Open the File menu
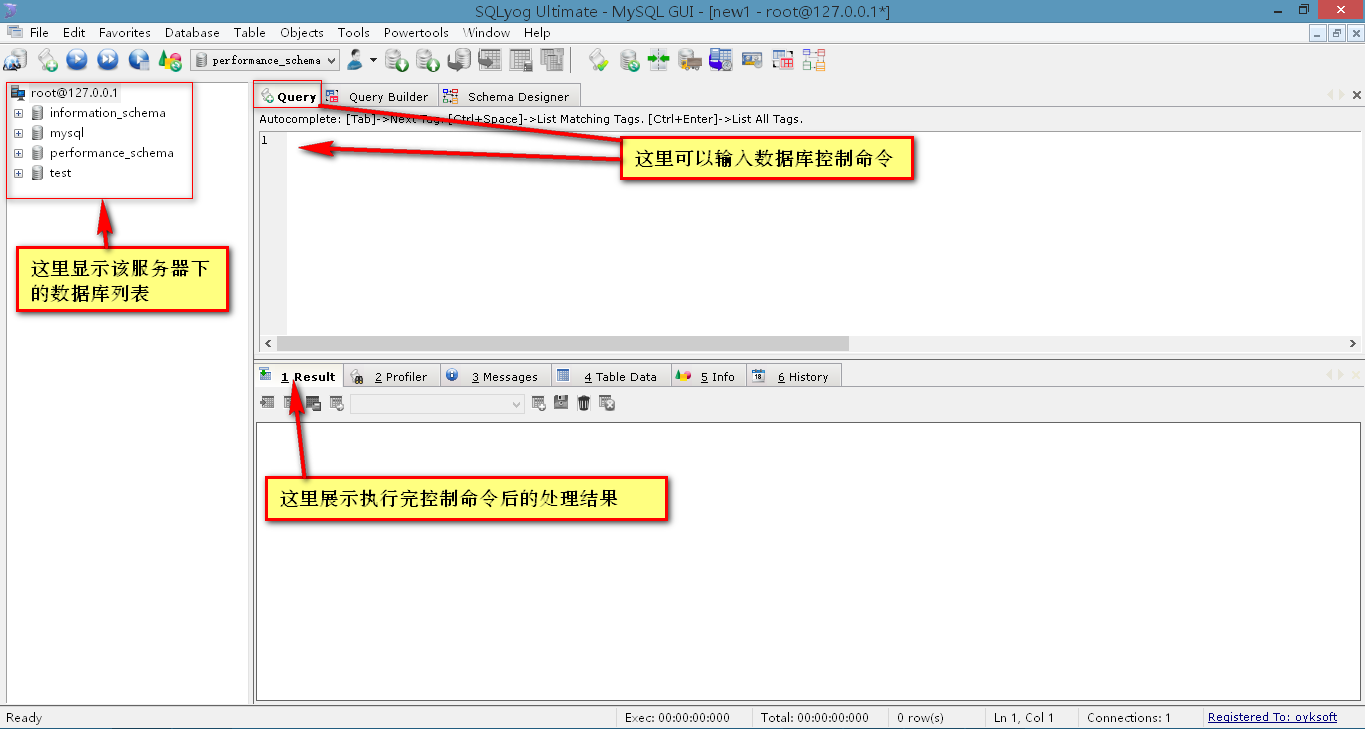The image size is (1365, 729). tap(39, 33)
